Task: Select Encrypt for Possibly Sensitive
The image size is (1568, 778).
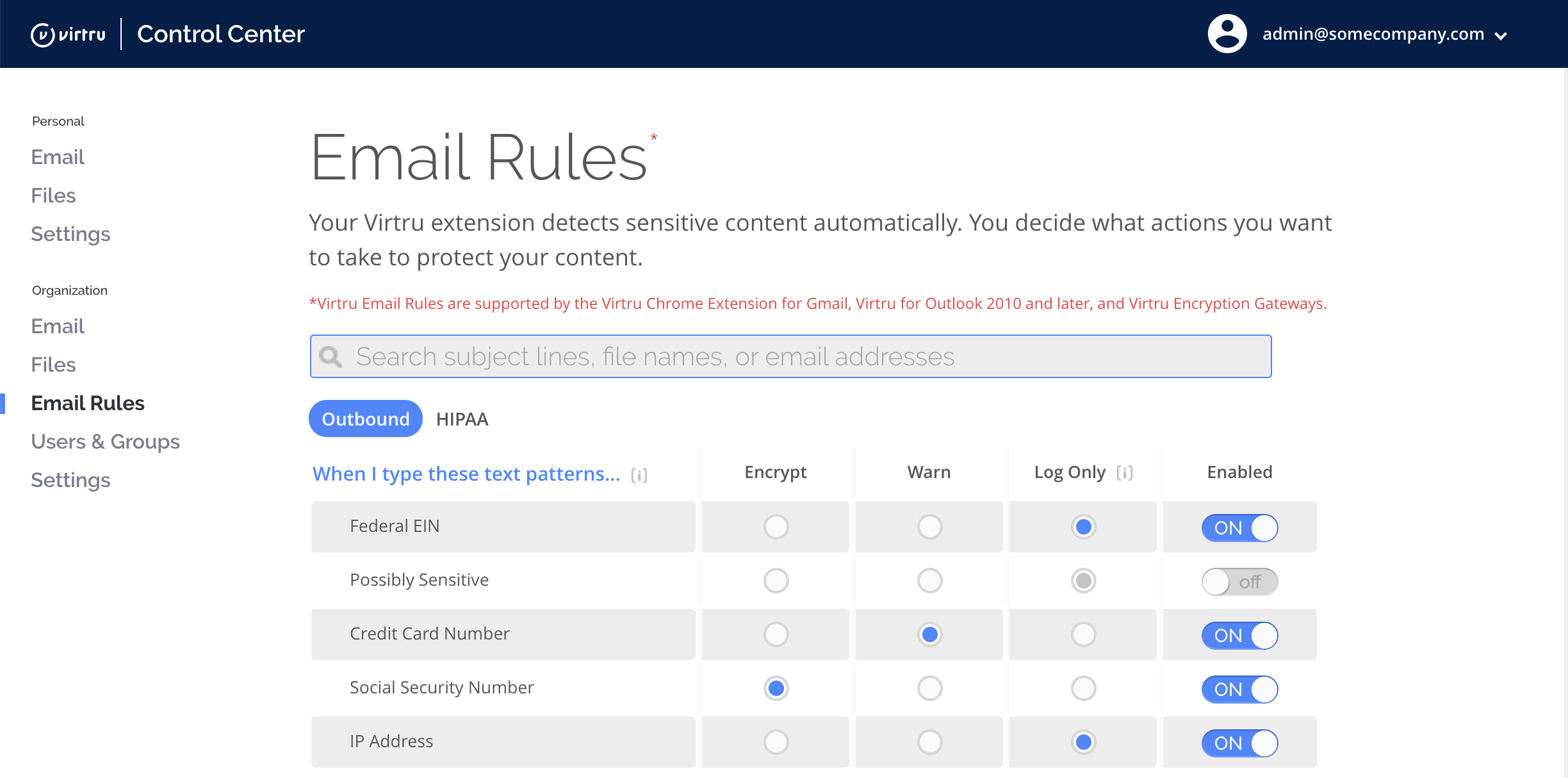Action: coord(776,581)
